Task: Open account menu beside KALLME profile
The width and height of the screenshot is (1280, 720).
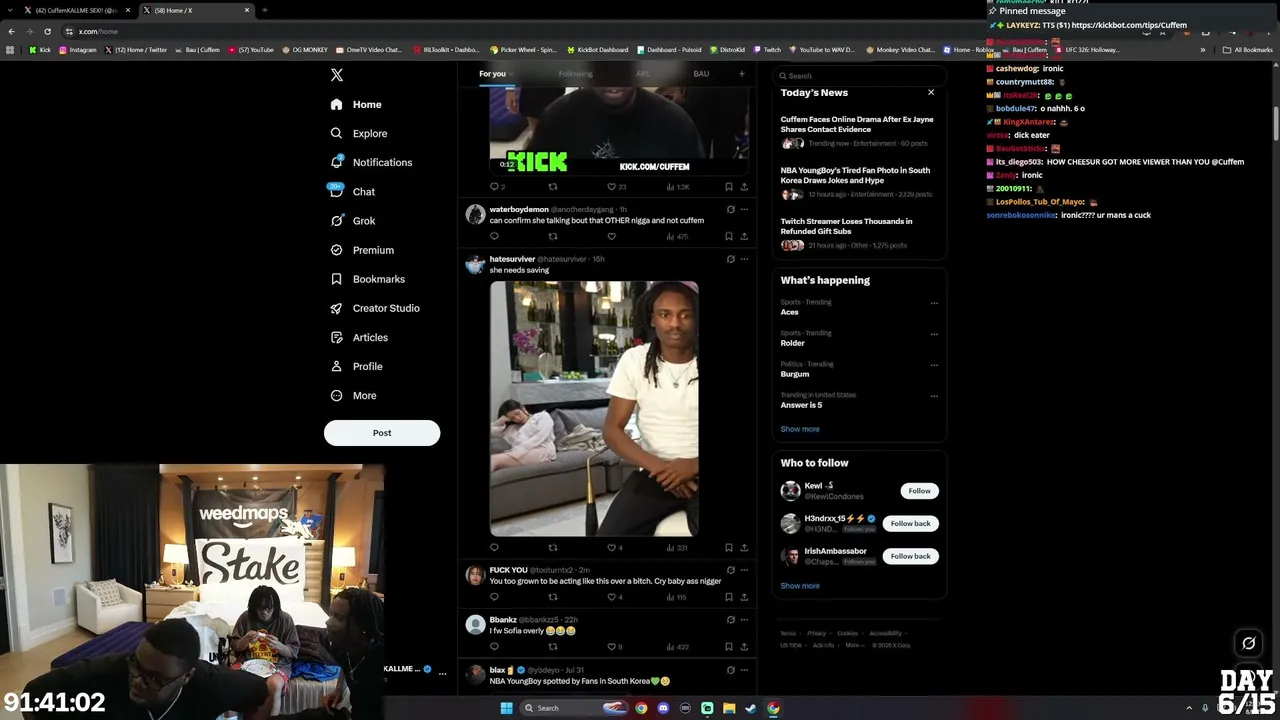Action: (x=442, y=674)
